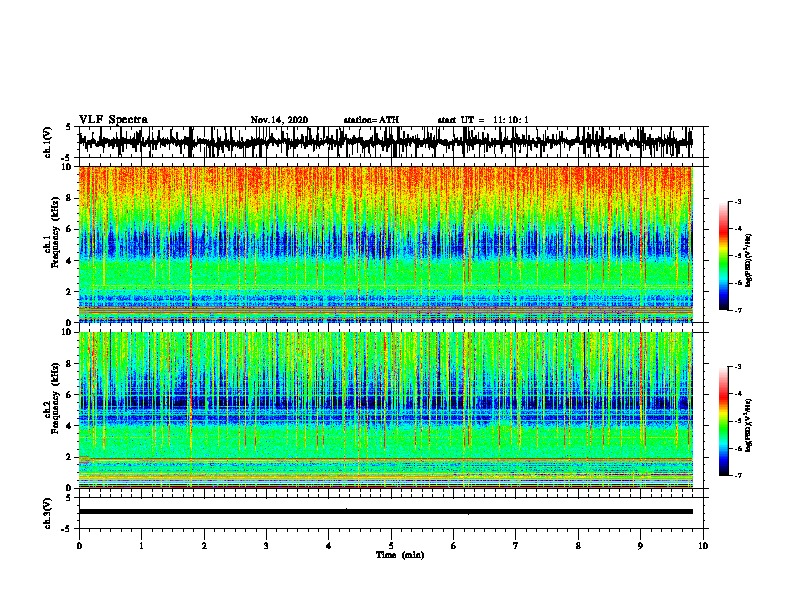
Task: Click the date 'Nov.14, 2020' label
Action: coord(279,120)
